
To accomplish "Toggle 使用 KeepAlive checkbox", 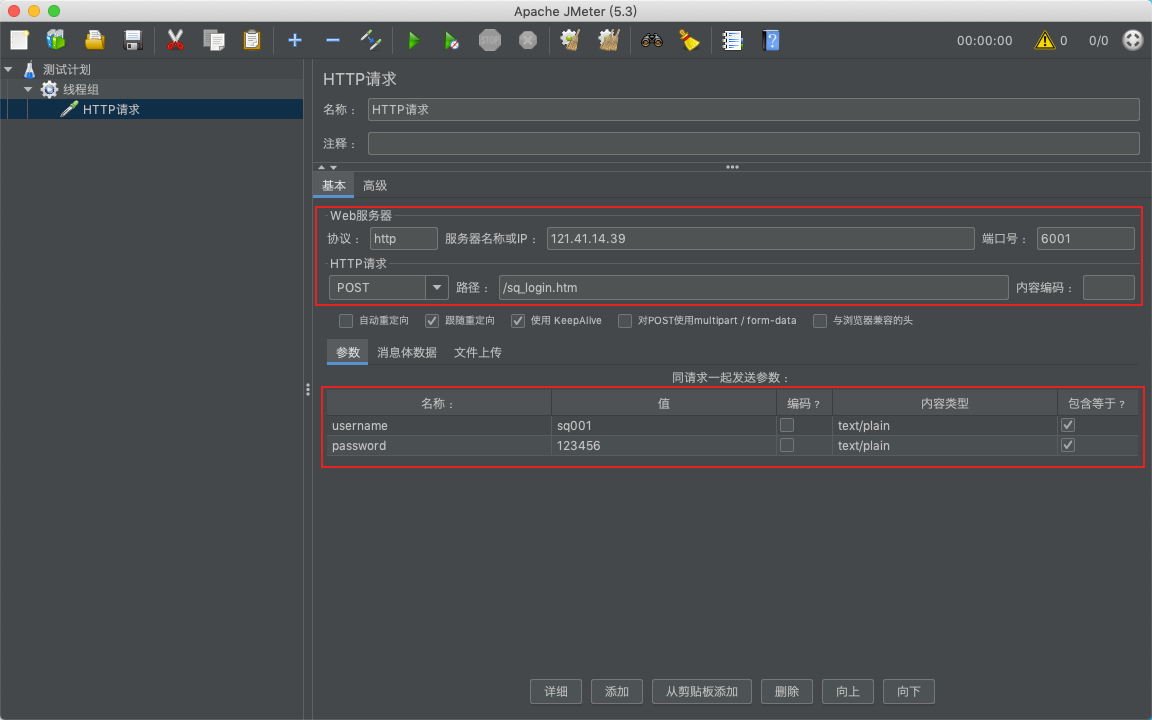I will point(518,320).
